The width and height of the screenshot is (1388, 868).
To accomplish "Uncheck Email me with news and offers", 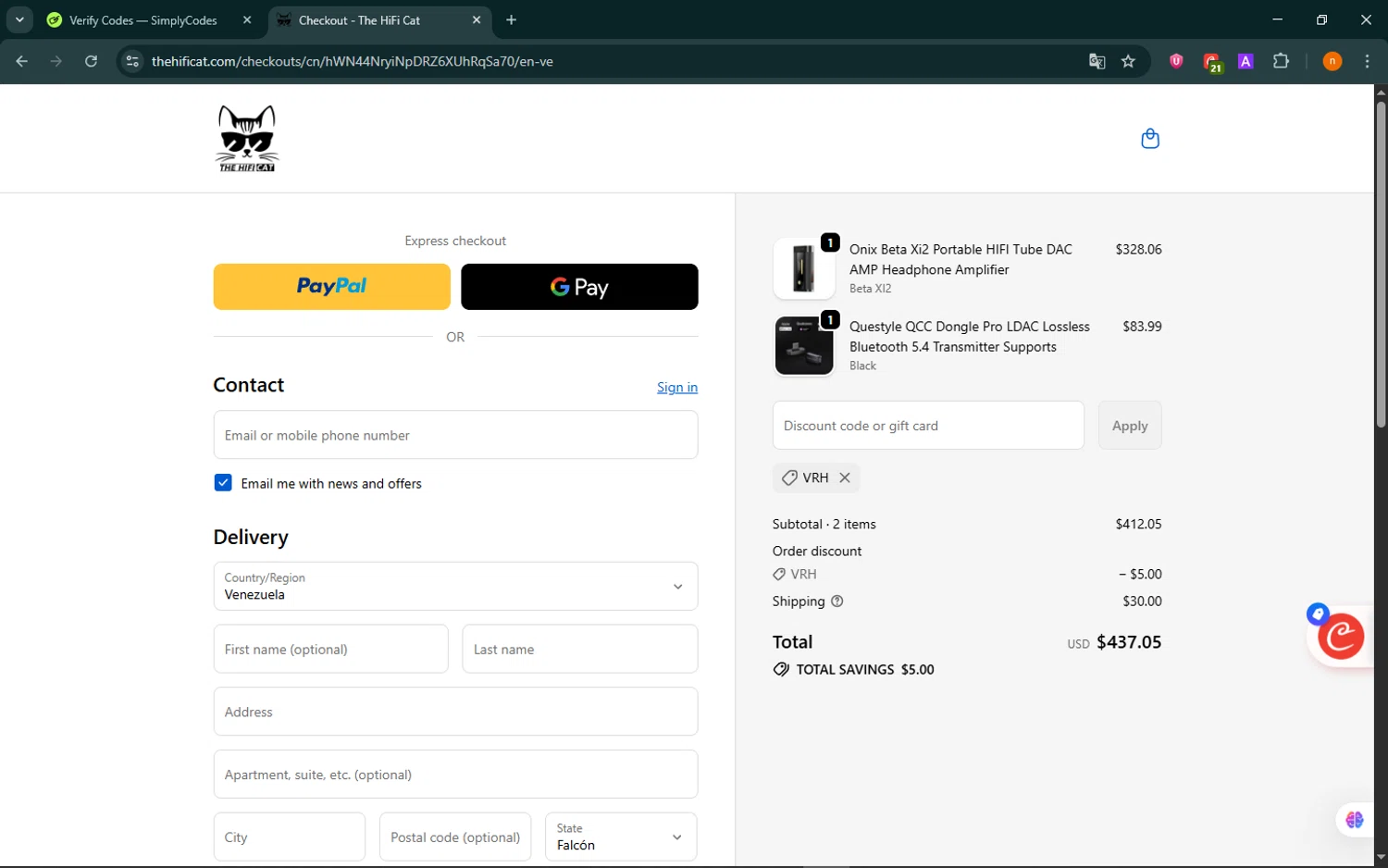I will (x=223, y=483).
